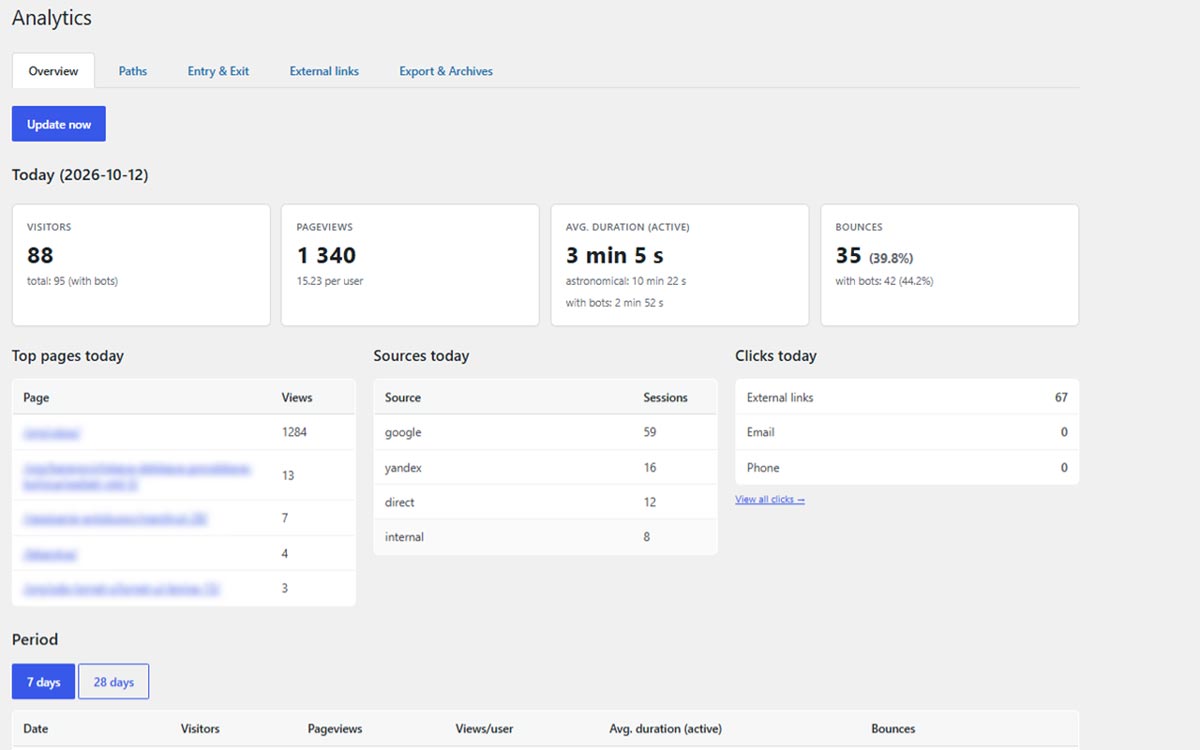Click the Bounces column header in Period table
This screenshot has height=750, width=1200.
893,728
